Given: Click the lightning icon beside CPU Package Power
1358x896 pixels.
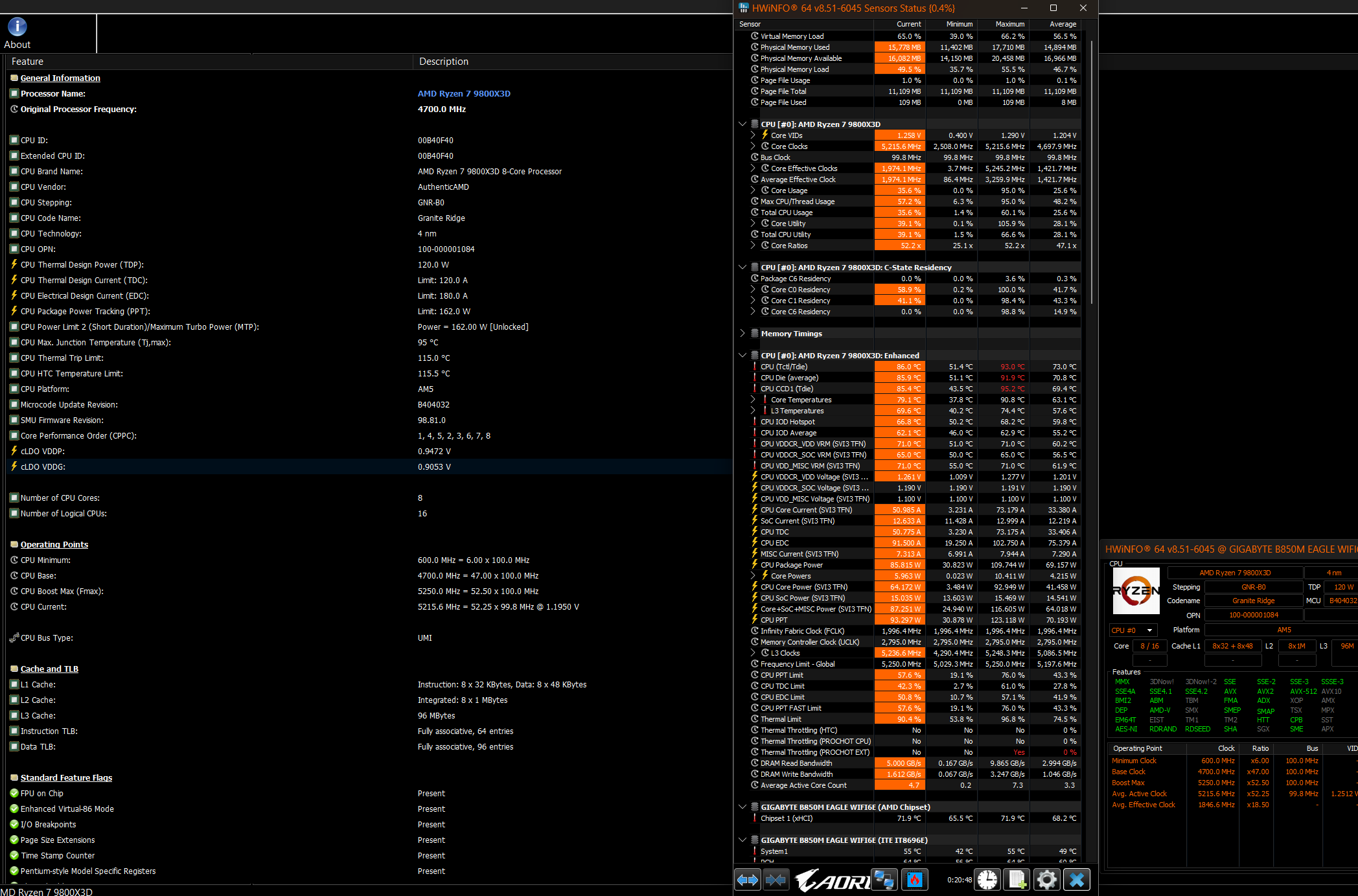Looking at the screenshot, I should click(x=755, y=565).
